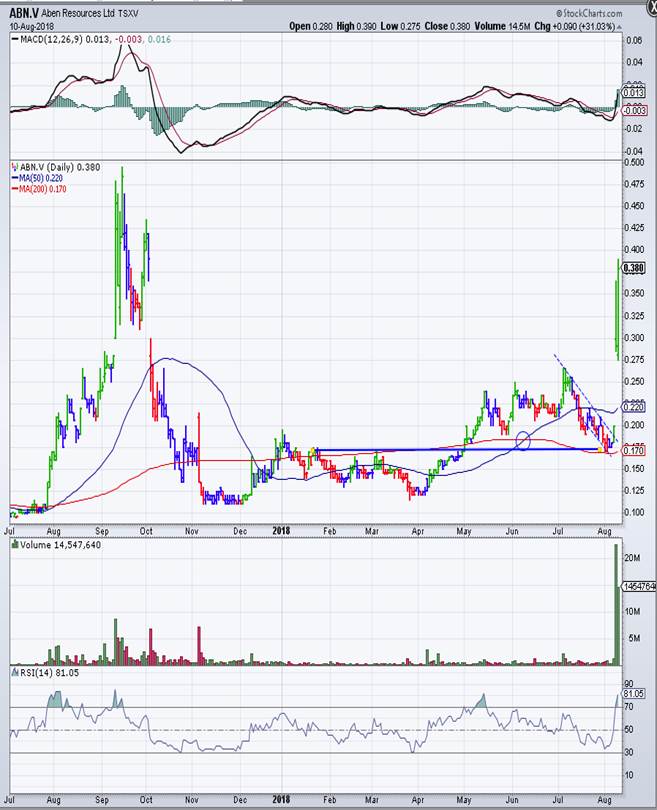657x810 pixels.
Task: Click the ABN.V ticker symbol in the header
Action: point(24,13)
